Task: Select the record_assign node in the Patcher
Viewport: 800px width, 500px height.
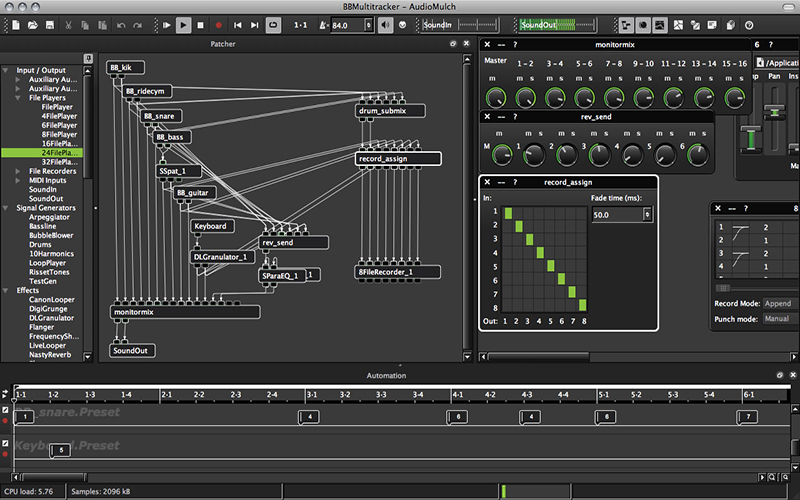Action: pyautogui.click(x=398, y=159)
